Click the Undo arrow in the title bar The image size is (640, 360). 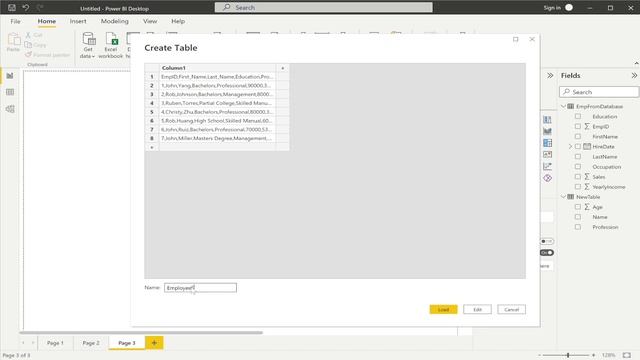point(26,7)
